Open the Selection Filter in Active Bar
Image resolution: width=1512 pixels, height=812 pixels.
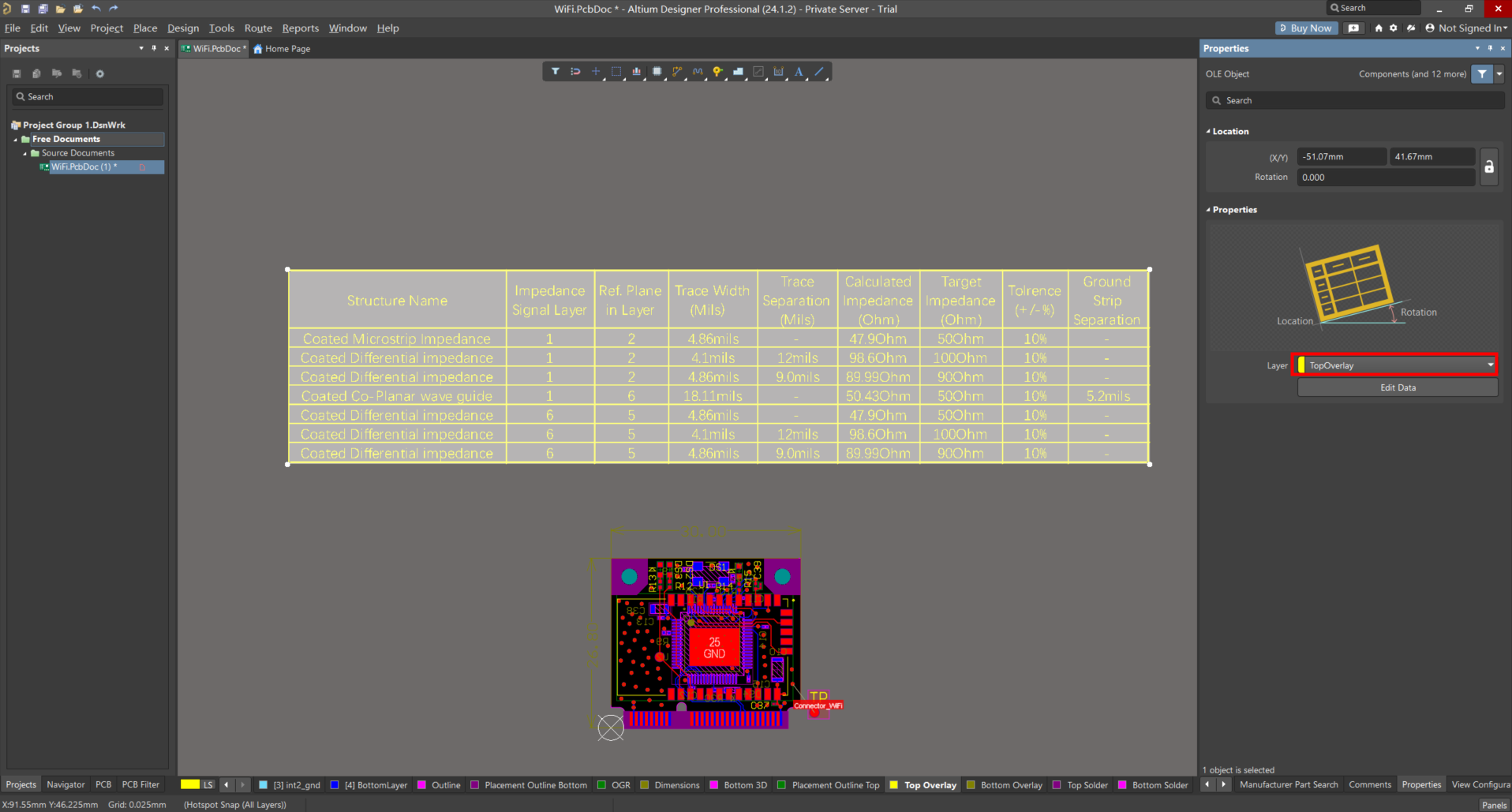pyautogui.click(x=556, y=72)
